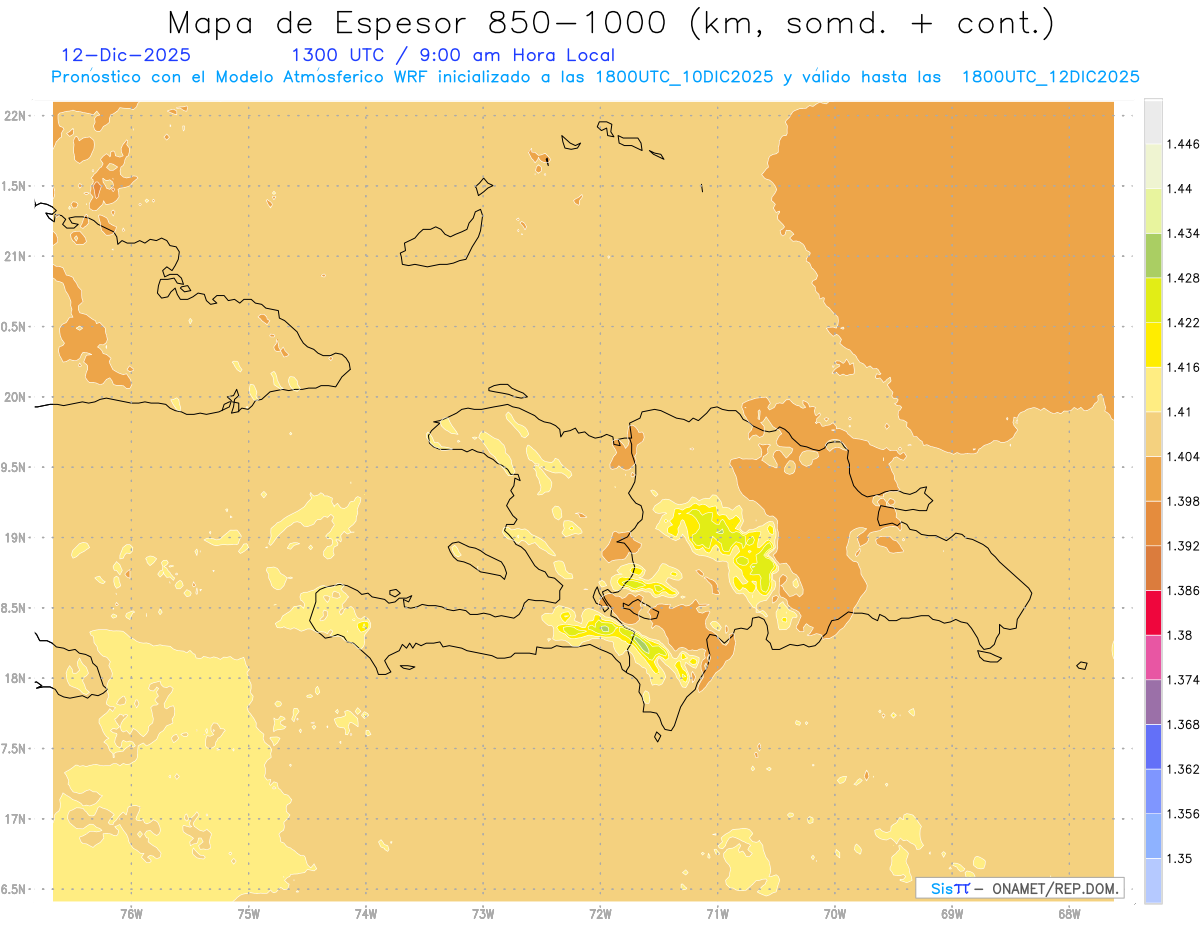This screenshot has height=927, width=1200.
Task: Click the green colorbar swatch between 1.428 and 1.434
Action: (1153, 255)
